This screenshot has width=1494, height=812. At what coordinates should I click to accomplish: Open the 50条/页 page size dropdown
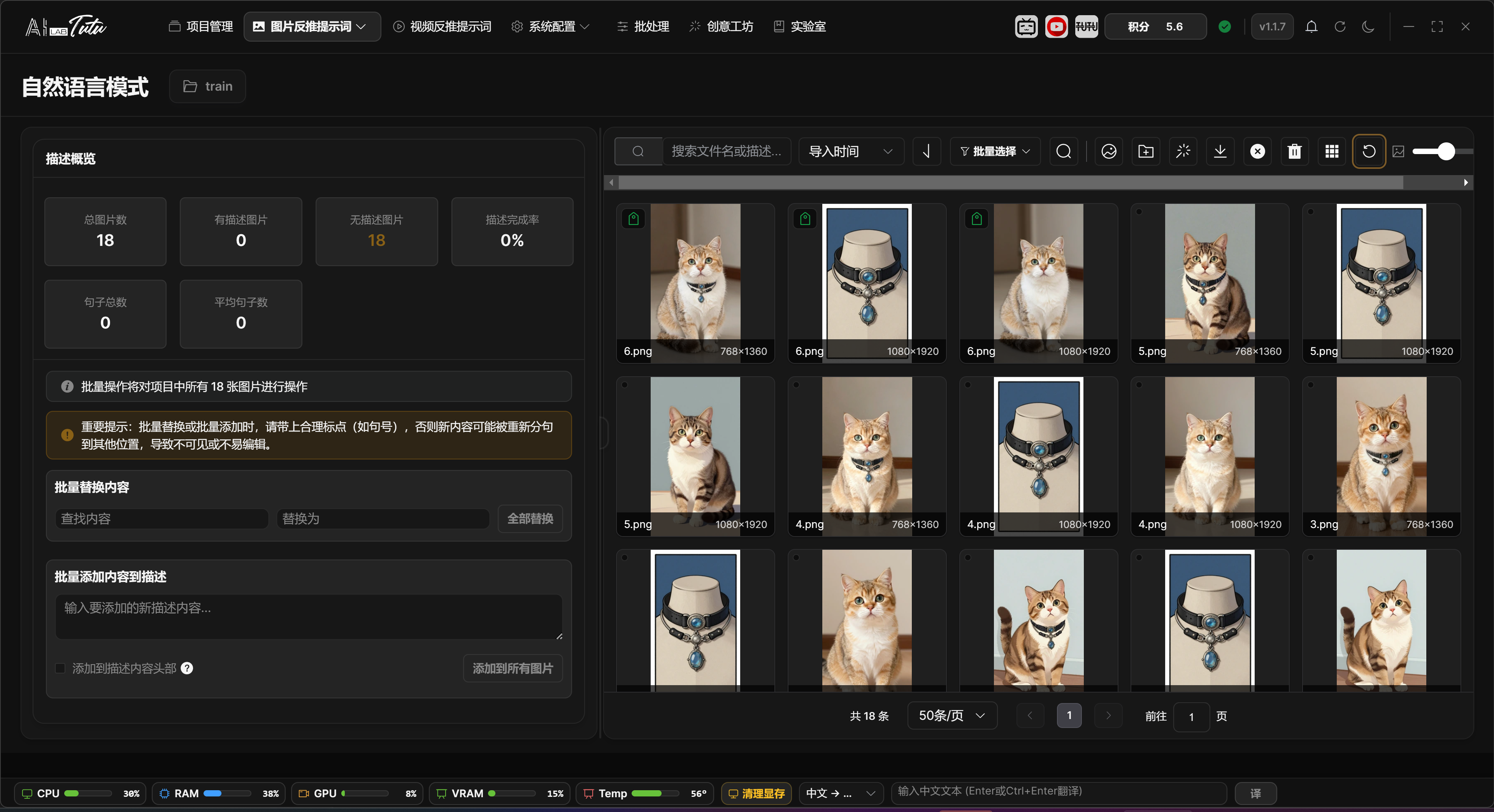[952, 716]
